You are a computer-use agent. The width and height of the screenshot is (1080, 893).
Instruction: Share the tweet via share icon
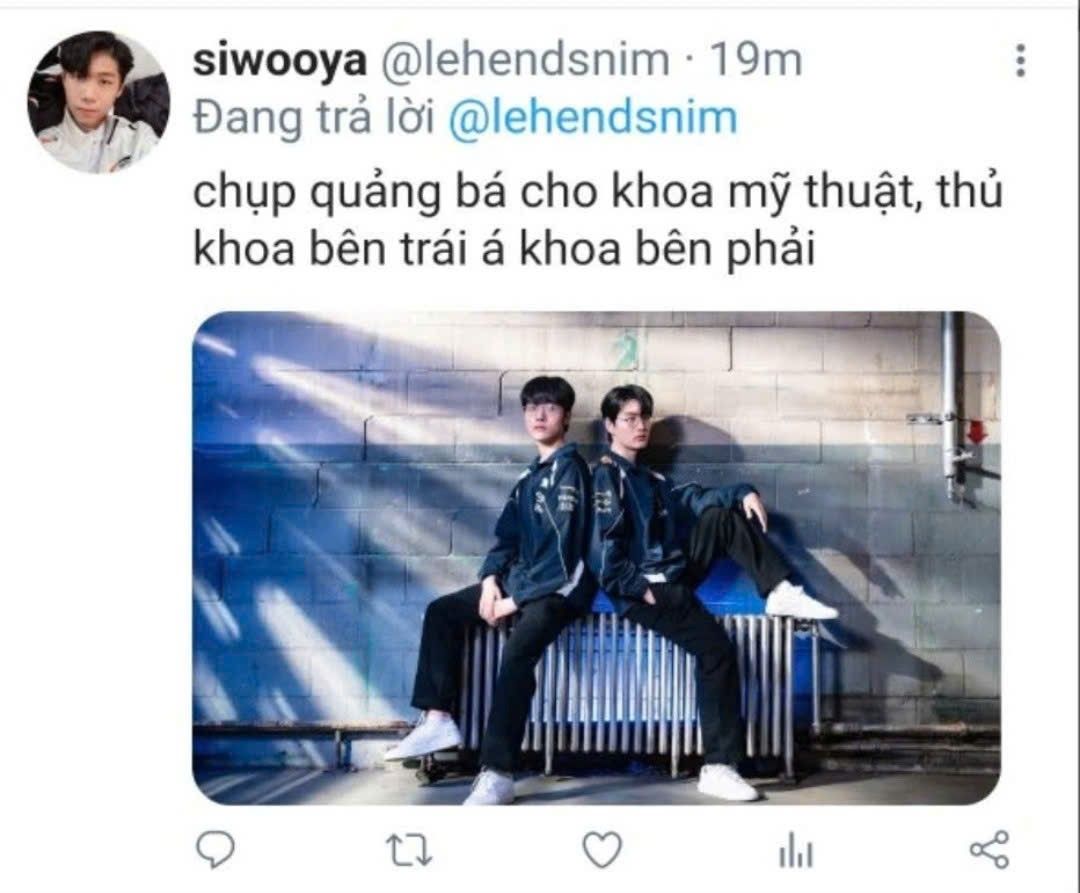coord(990,850)
